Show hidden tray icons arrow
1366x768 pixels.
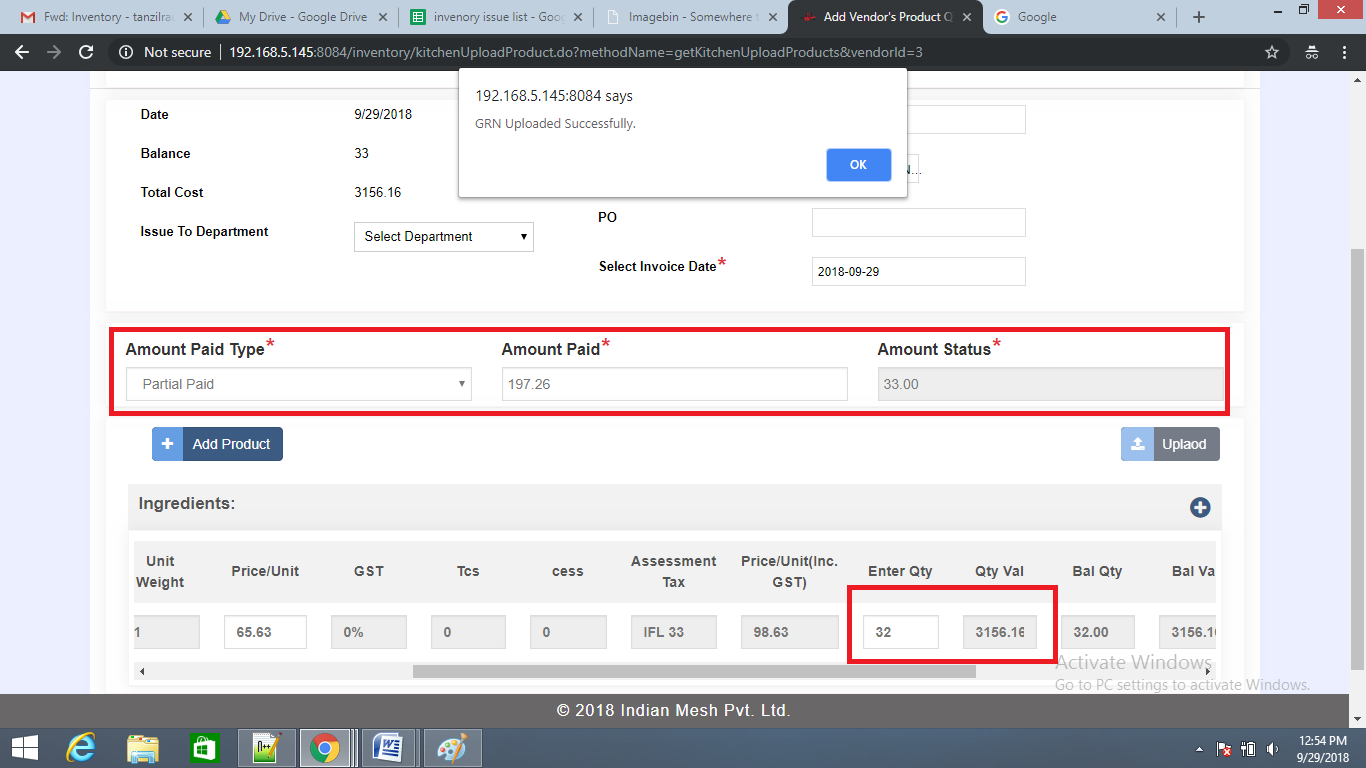[x=1199, y=748]
